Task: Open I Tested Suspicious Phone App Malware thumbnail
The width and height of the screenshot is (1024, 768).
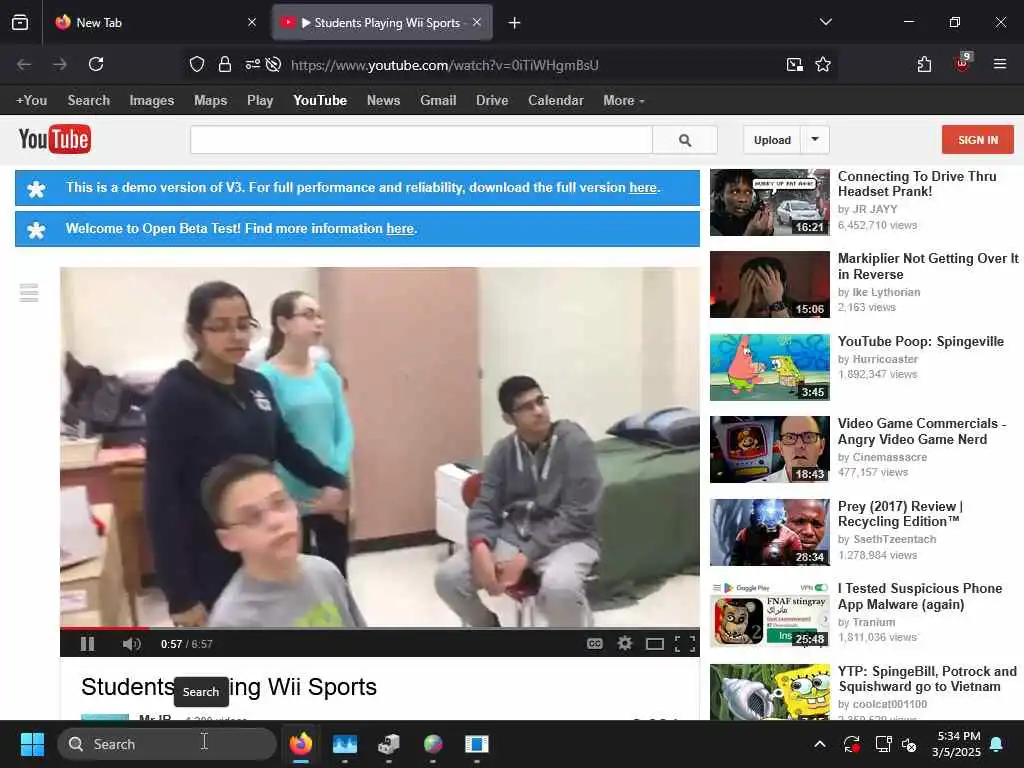Action: point(769,615)
